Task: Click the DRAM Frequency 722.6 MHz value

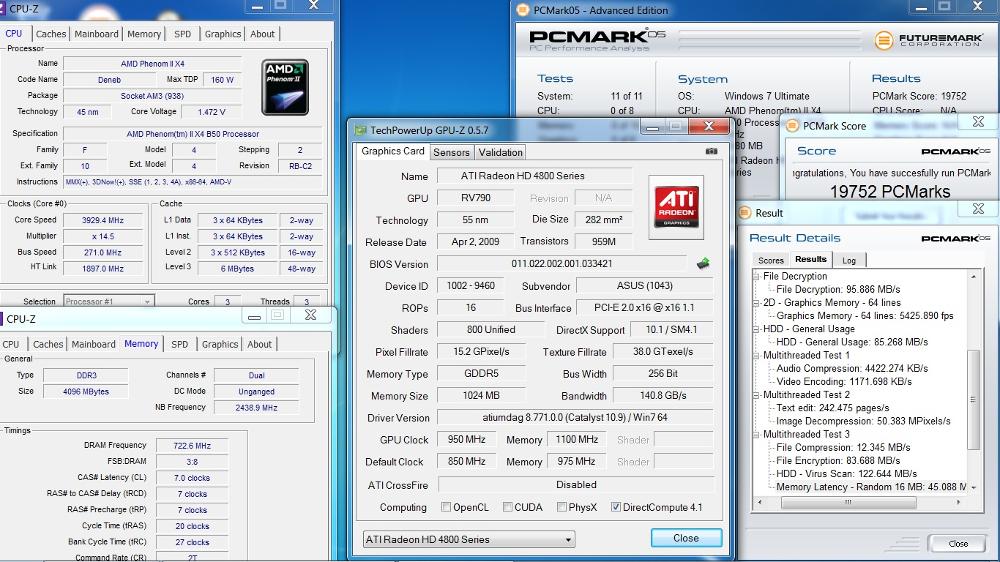Action: (x=192, y=446)
